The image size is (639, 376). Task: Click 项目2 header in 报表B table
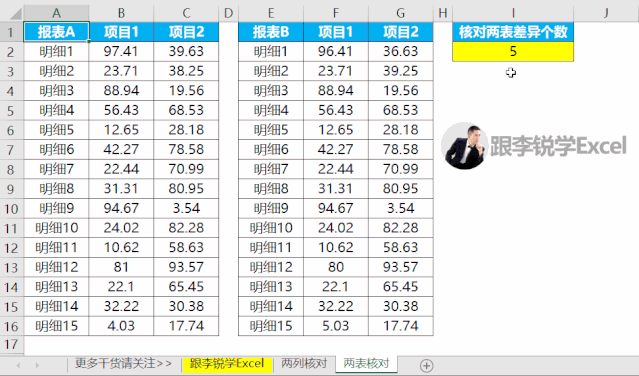[x=401, y=32]
